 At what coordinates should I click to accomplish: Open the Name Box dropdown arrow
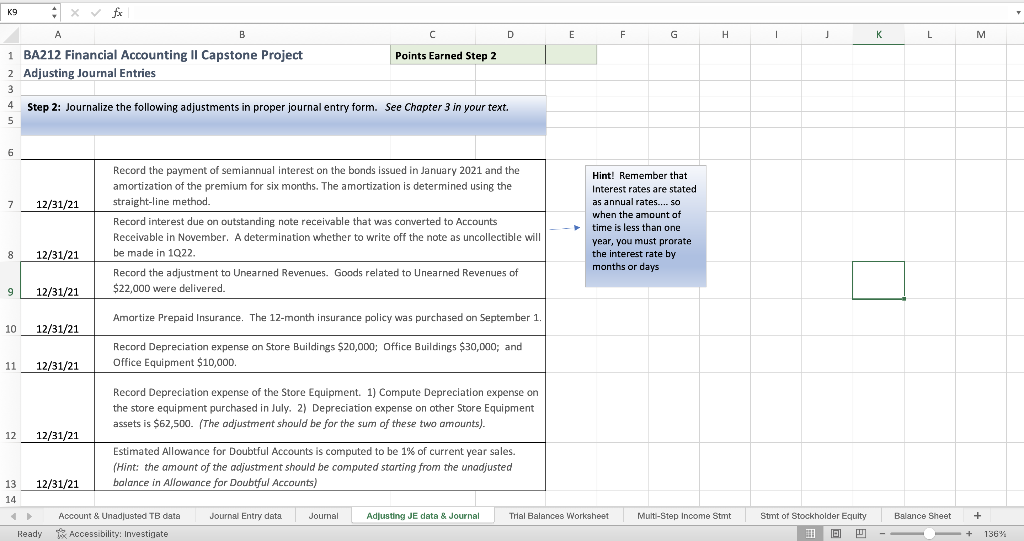pyautogui.click(x=54, y=12)
